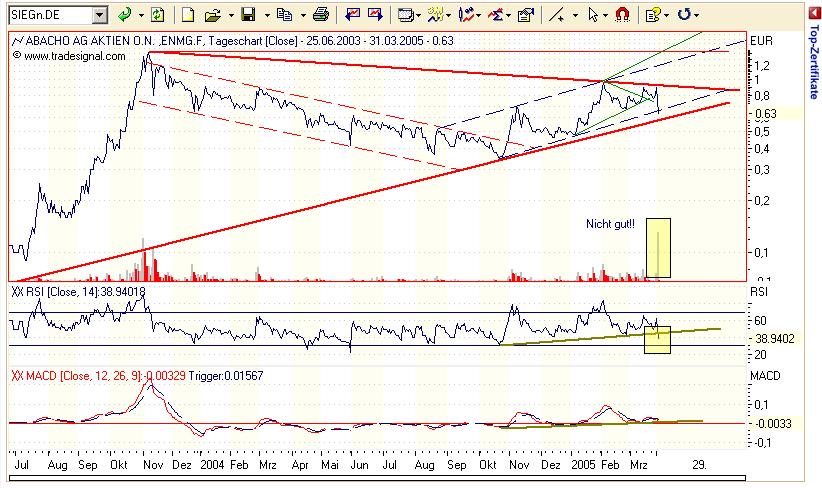Click the 38.9402 RSI axis value
The height and width of the screenshot is (488, 822).
[775, 339]
